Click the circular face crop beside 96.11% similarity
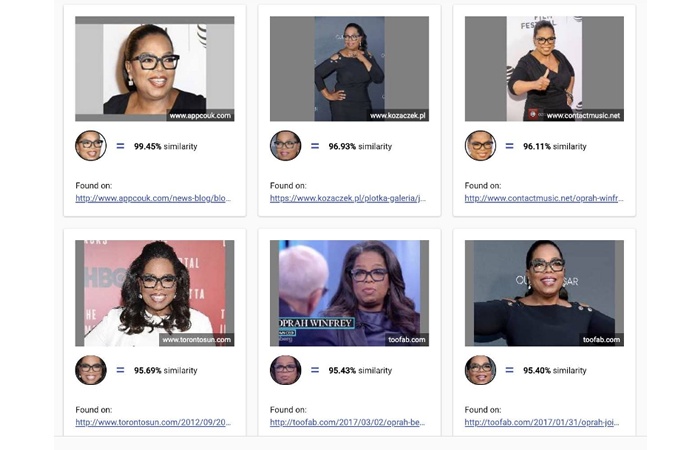 pos(480,146)
